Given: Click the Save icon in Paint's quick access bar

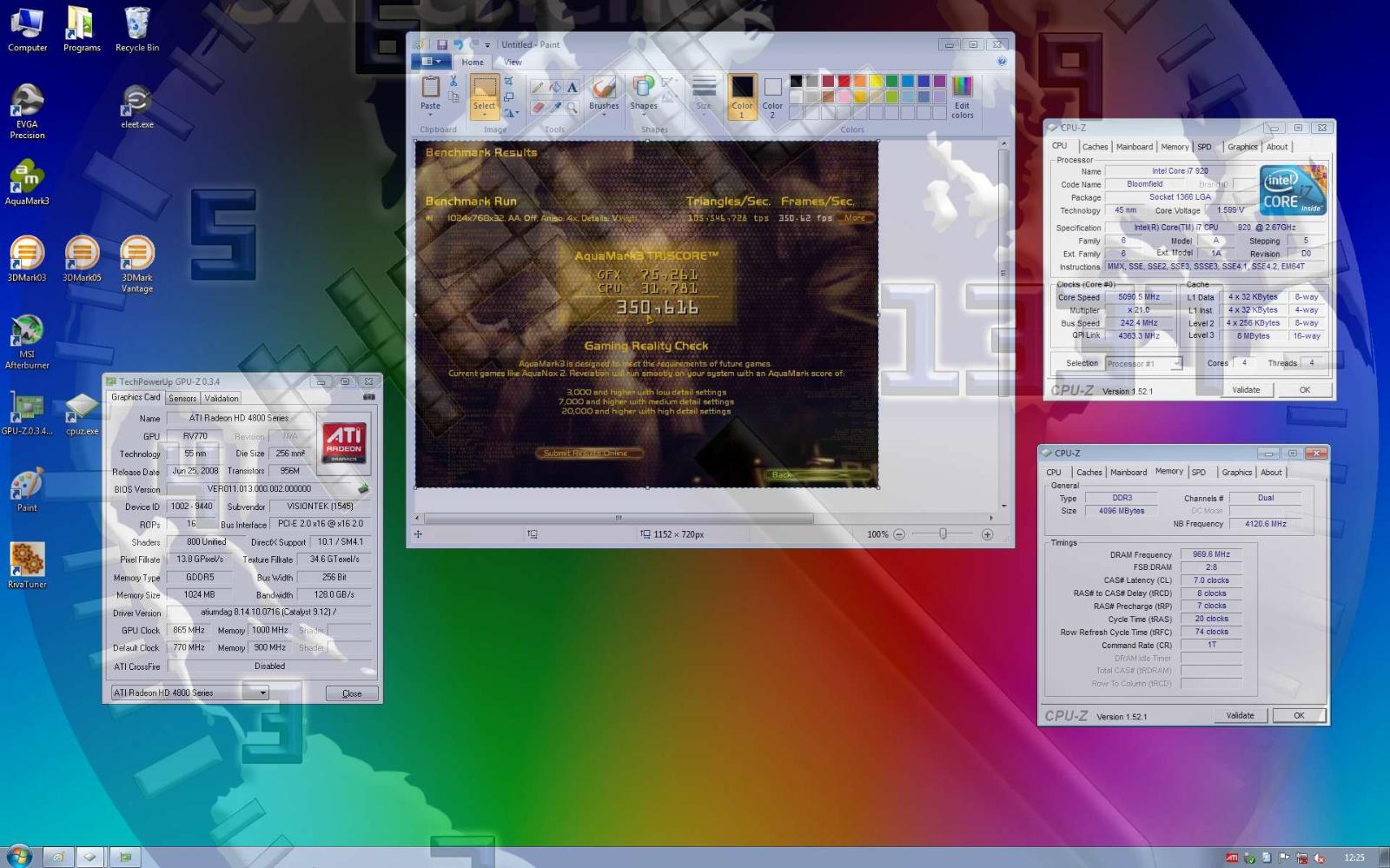Looking at the screenshot, I should (x=442, y=44).
